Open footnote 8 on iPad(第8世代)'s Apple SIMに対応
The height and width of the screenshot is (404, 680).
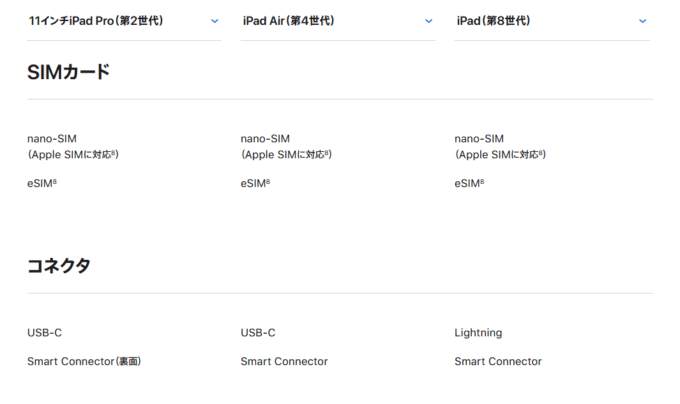pos(541,153)
